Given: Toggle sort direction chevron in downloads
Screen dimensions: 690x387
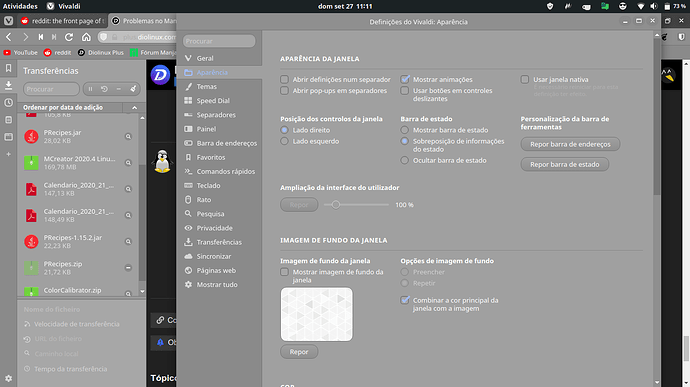Looking at the screenshot, I should click(135, 107).
